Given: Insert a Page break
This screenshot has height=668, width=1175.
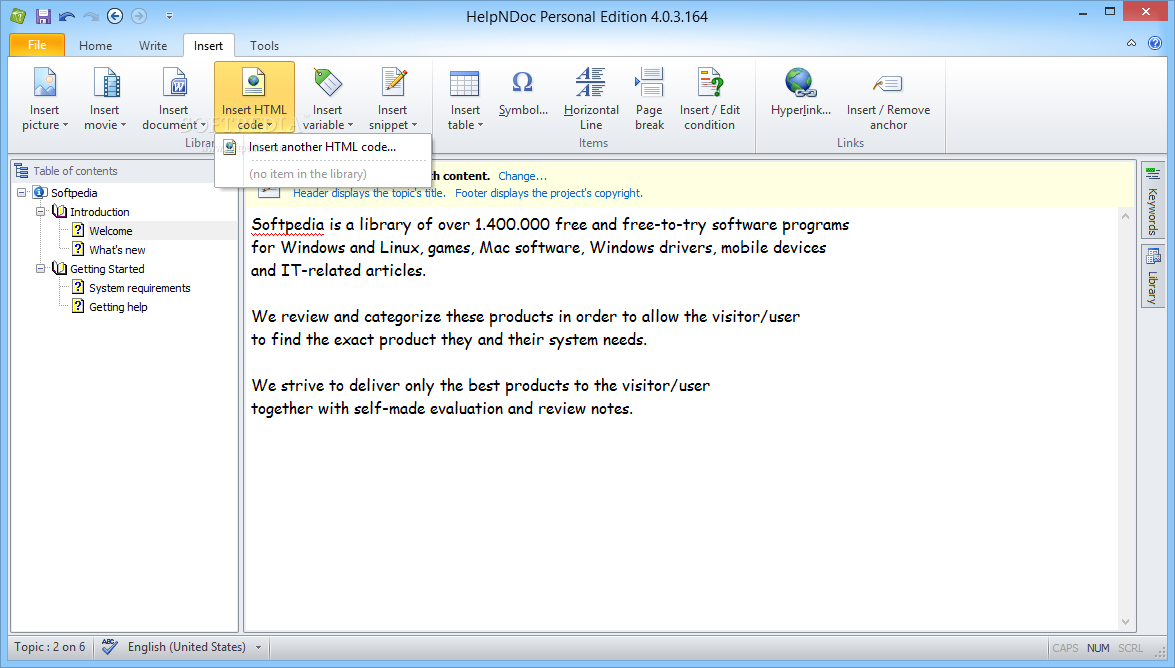Looking at the screenshot, I should coord(649,97).
